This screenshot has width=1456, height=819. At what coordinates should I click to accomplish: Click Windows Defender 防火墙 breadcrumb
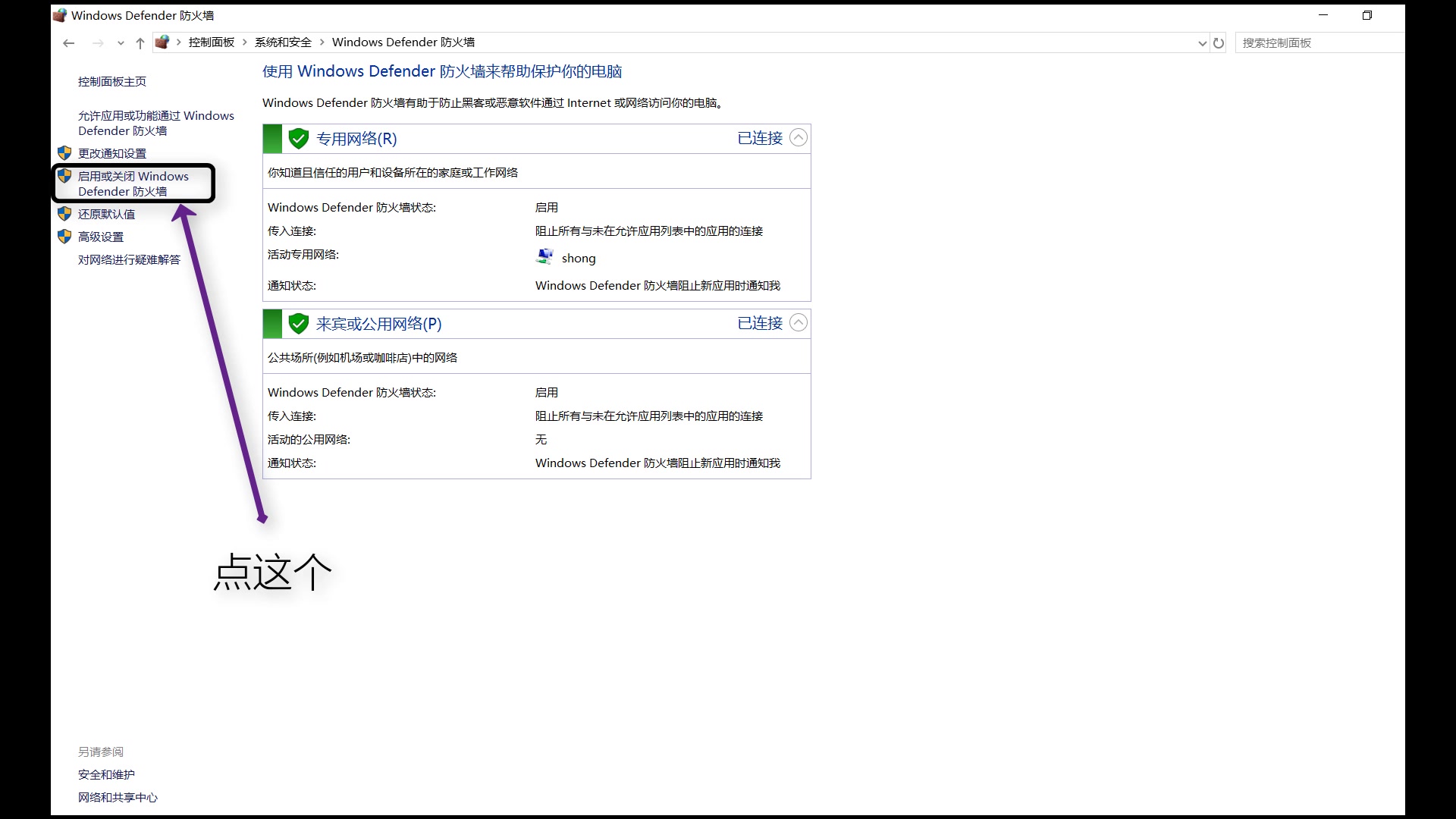403,42
